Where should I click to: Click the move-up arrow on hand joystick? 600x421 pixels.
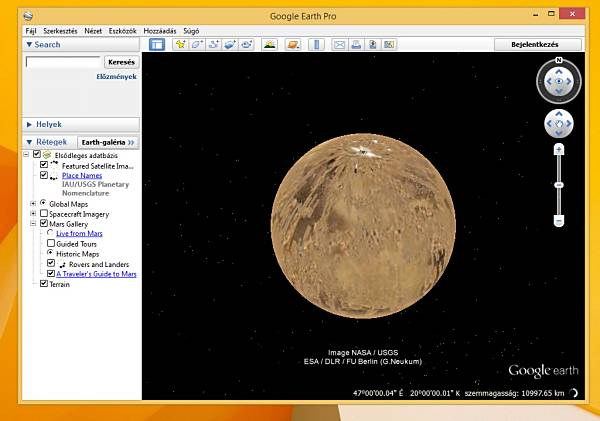(x=559, y=114)
